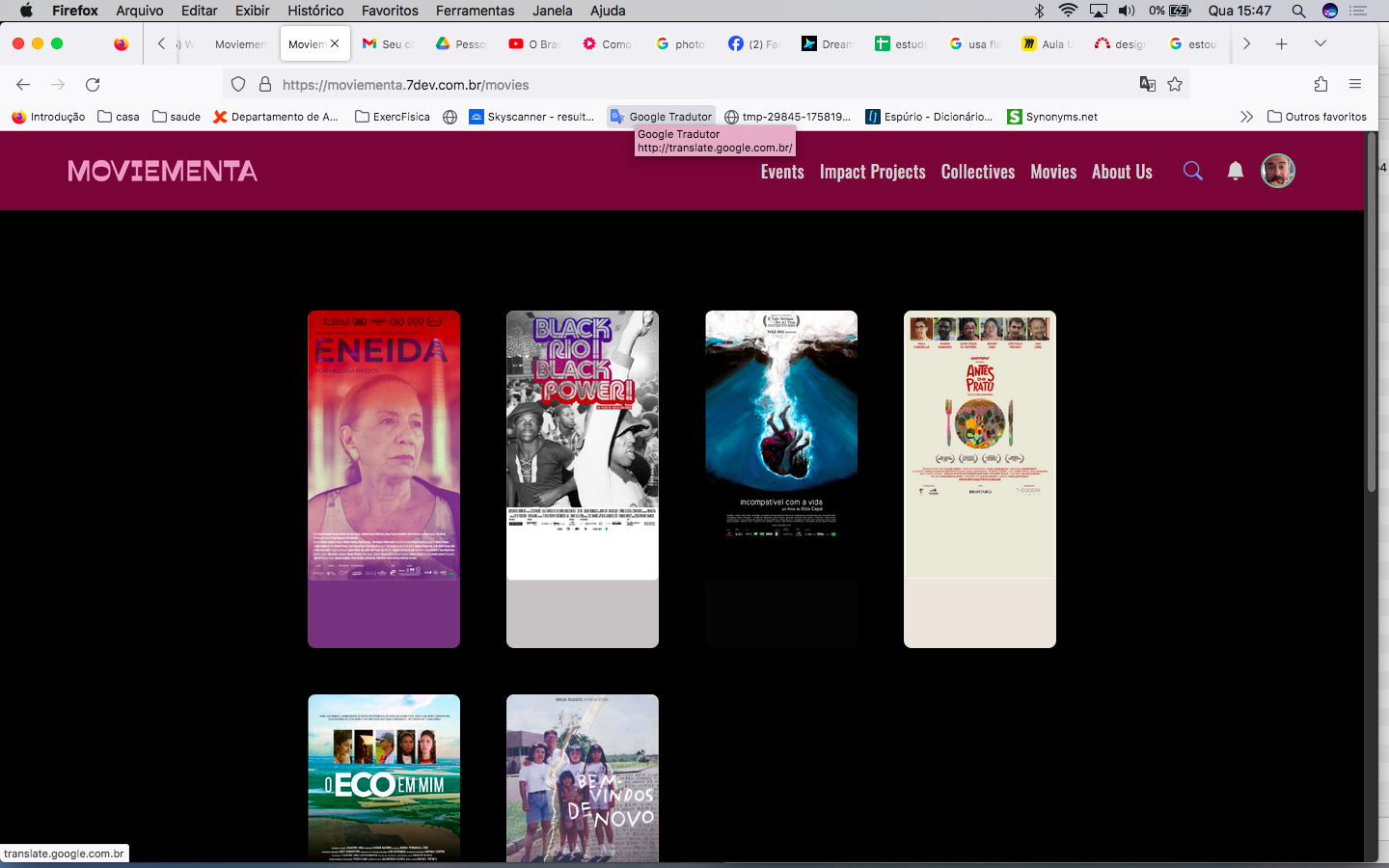Open the Firefox hamburger application menu
The height and width of the screenshot is (868, 1389).
tap(1355, 85)
